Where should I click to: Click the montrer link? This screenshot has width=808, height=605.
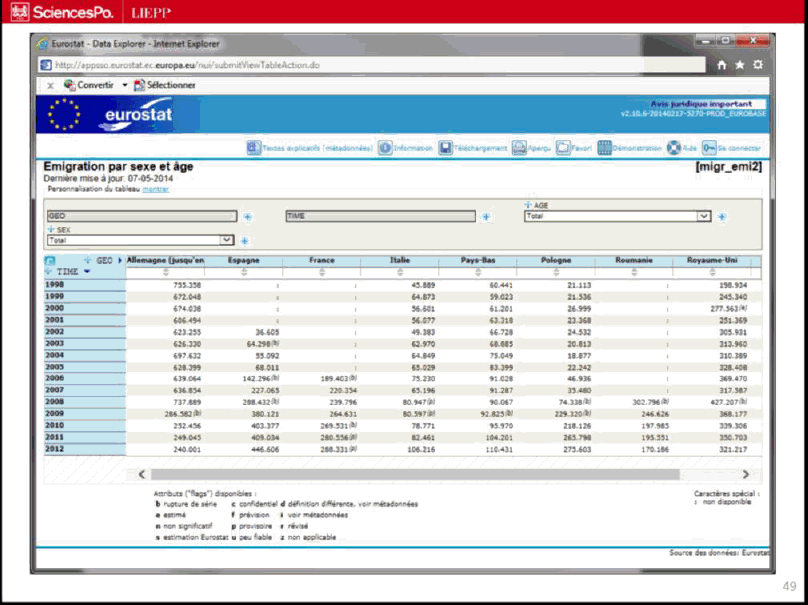155,189
